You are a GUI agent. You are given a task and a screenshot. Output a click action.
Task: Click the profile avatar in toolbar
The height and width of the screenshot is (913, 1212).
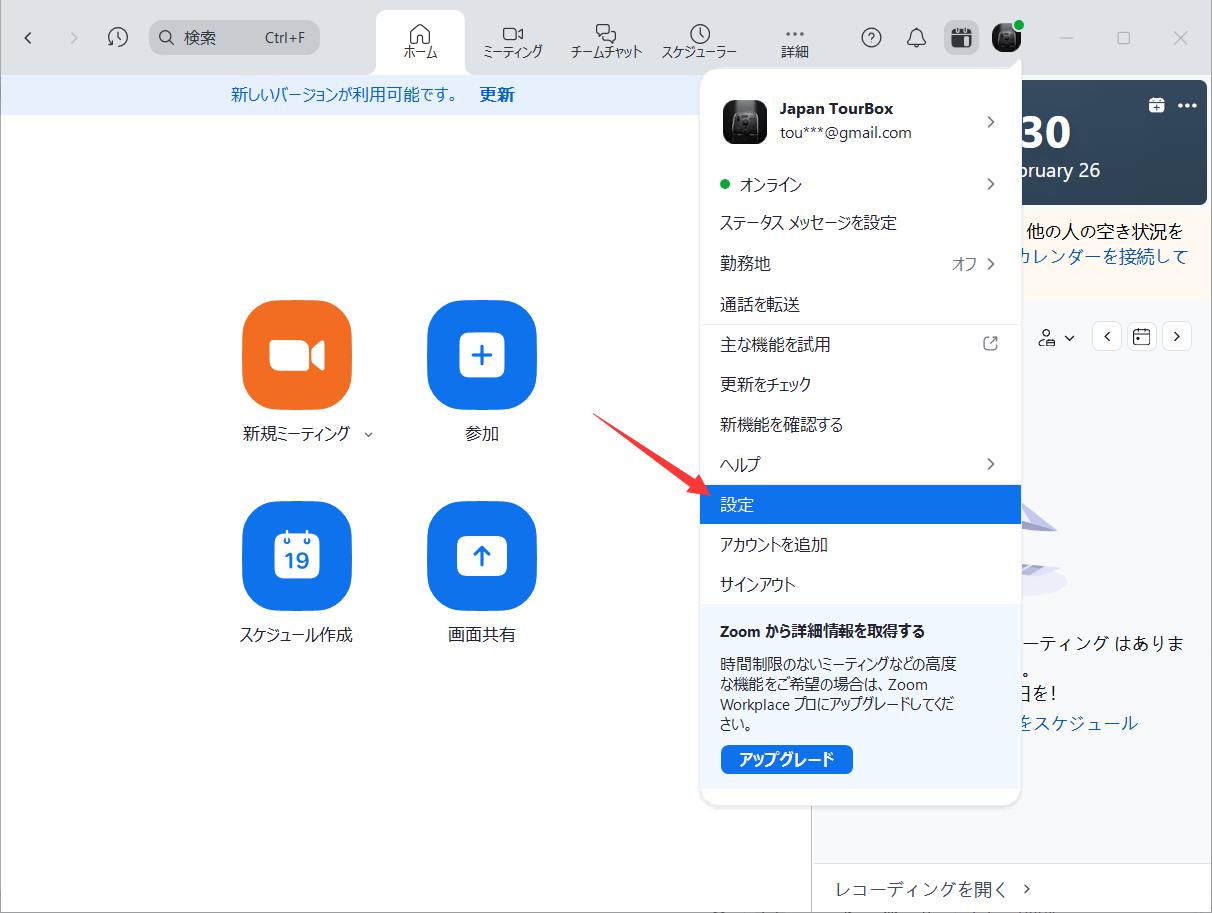(1006, 38)
